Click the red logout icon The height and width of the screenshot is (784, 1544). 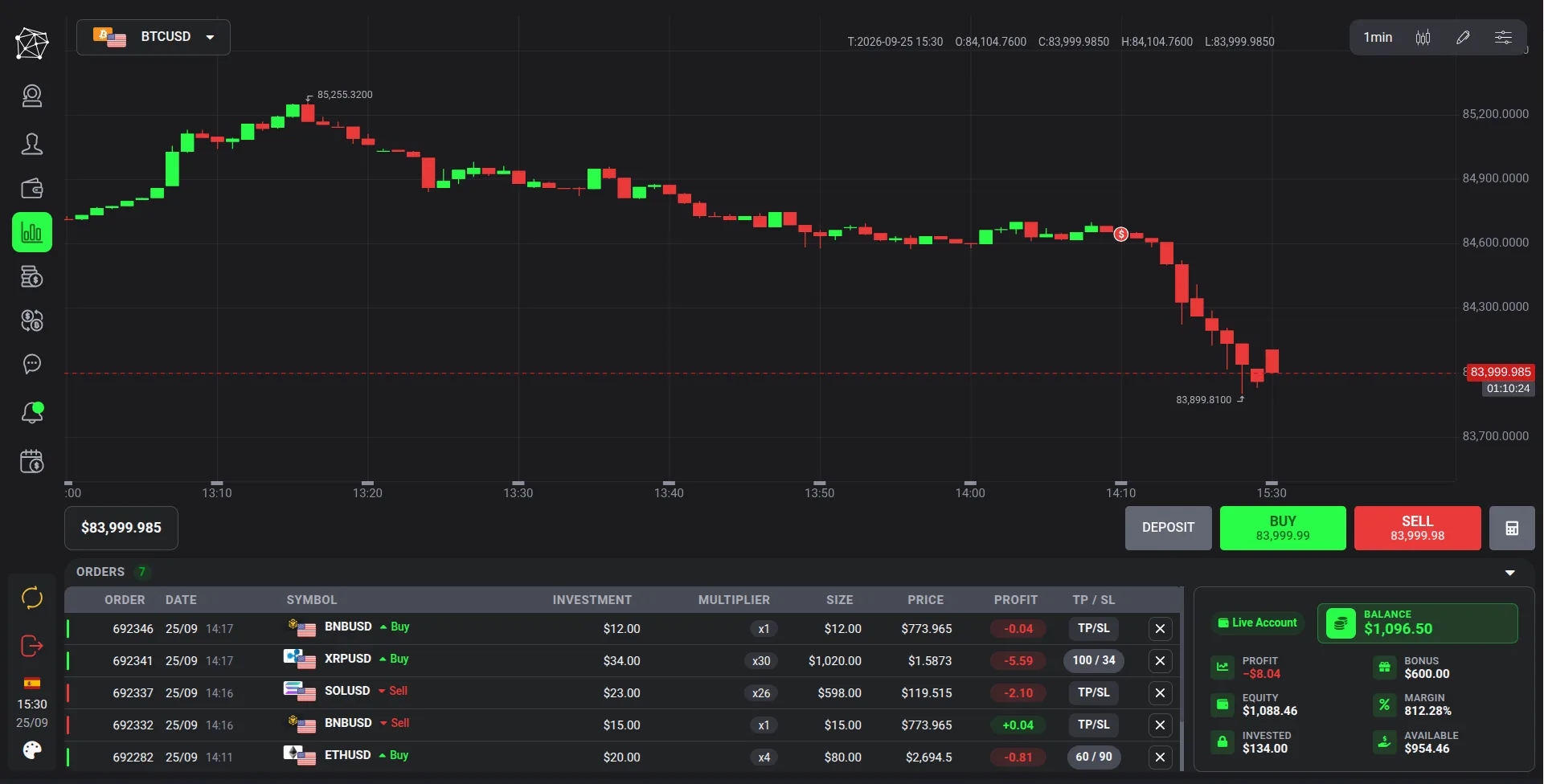[32, 646]
